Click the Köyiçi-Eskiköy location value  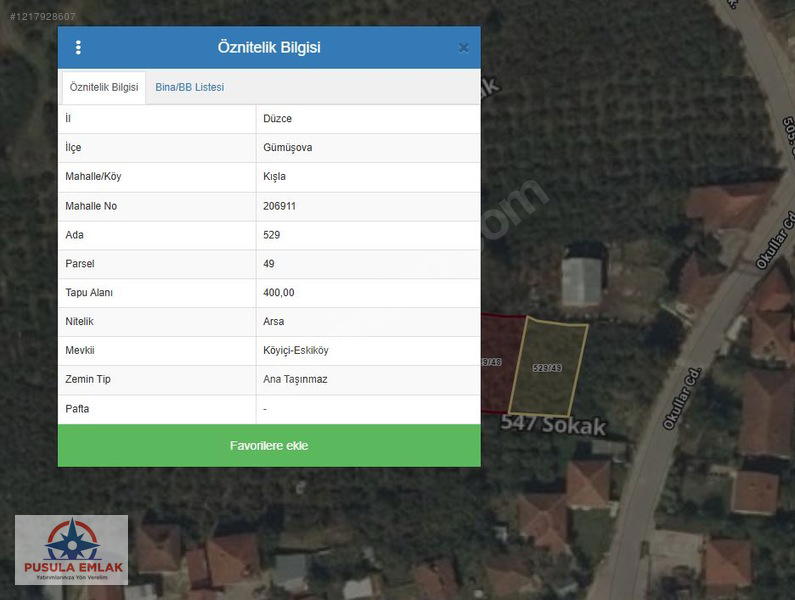pos(295,351)
